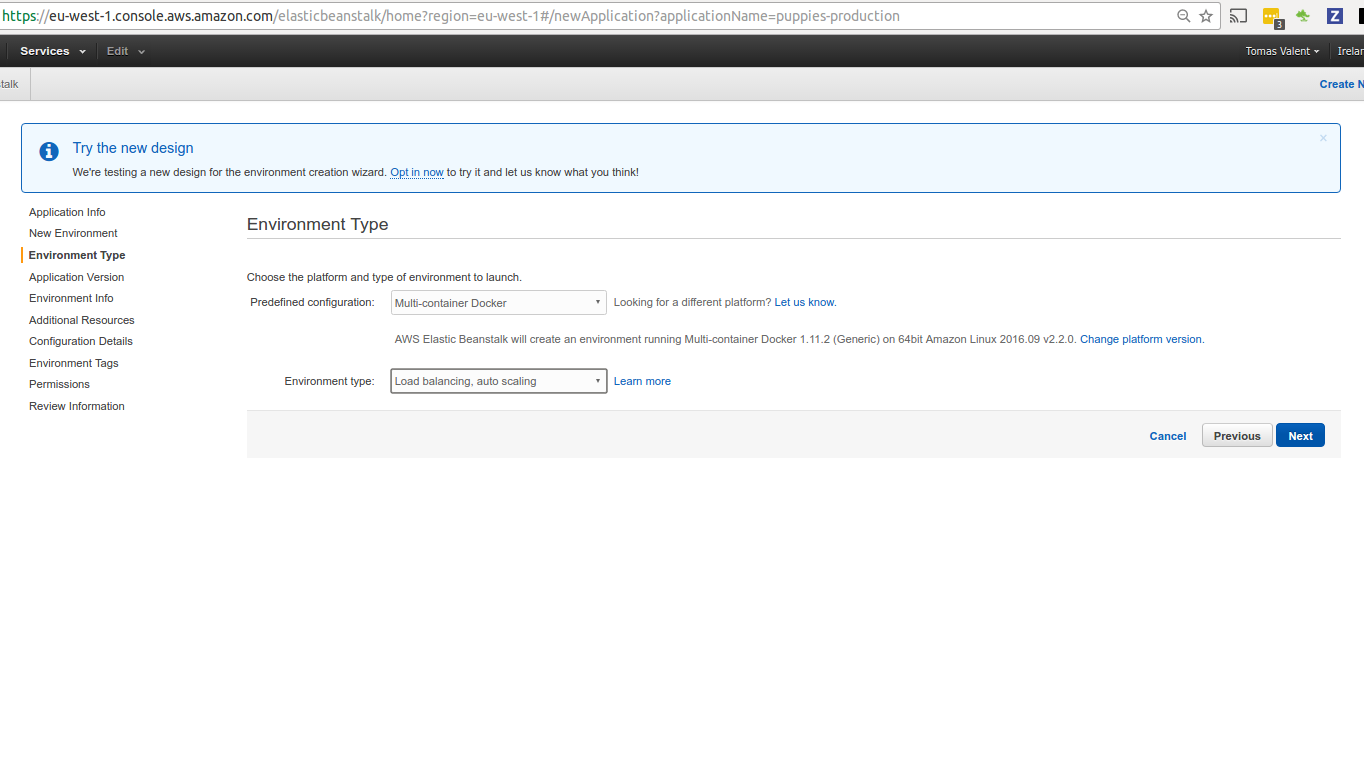The height and width of the screenshot is (767, 1364).
Task: Click the browser zoom magnifier icon
Action: pyautogui.click(x=1184, y=16)
